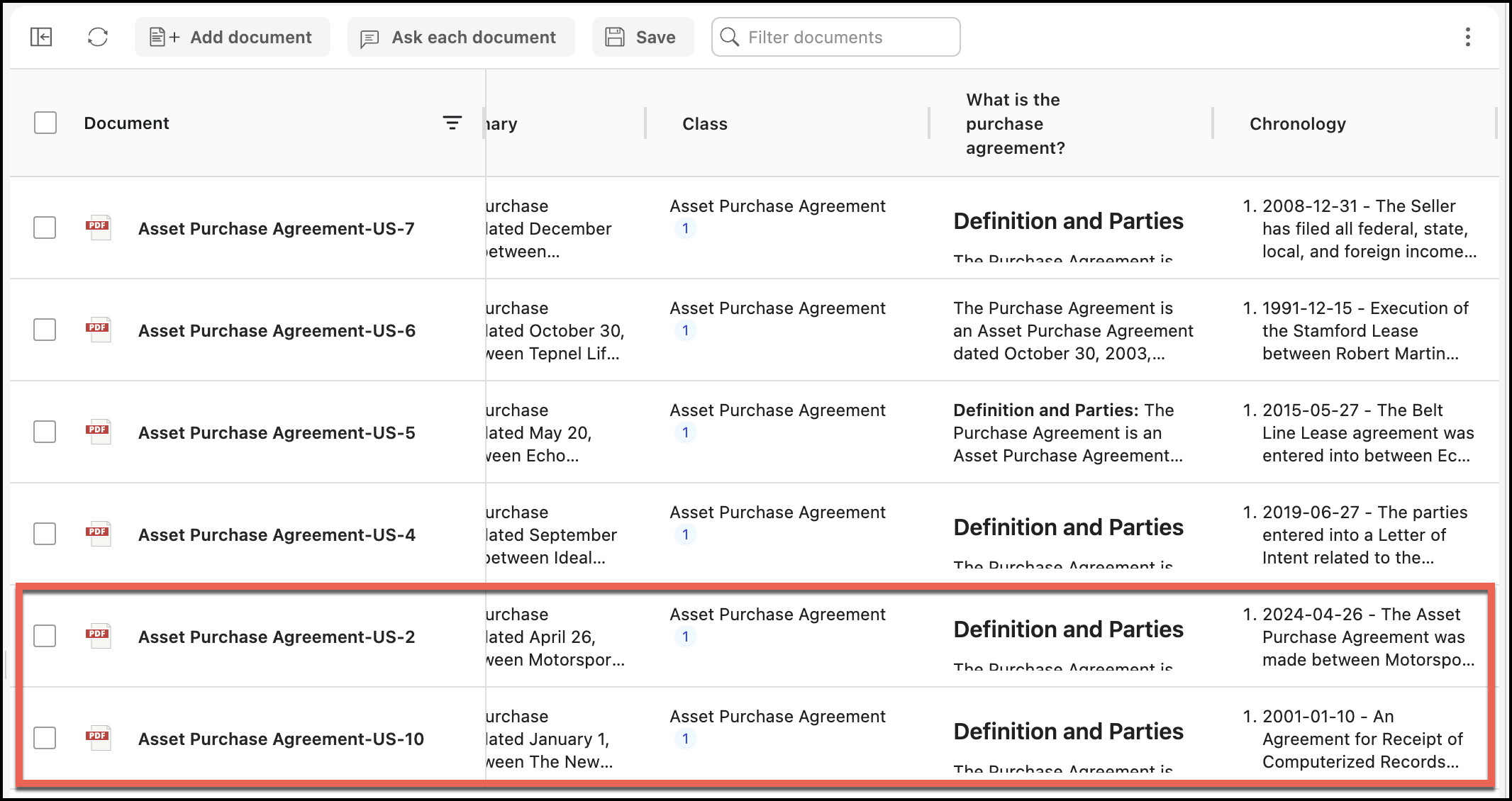Click the Document column header
Screen dimensions: 1512x801
tap(126, 123)
